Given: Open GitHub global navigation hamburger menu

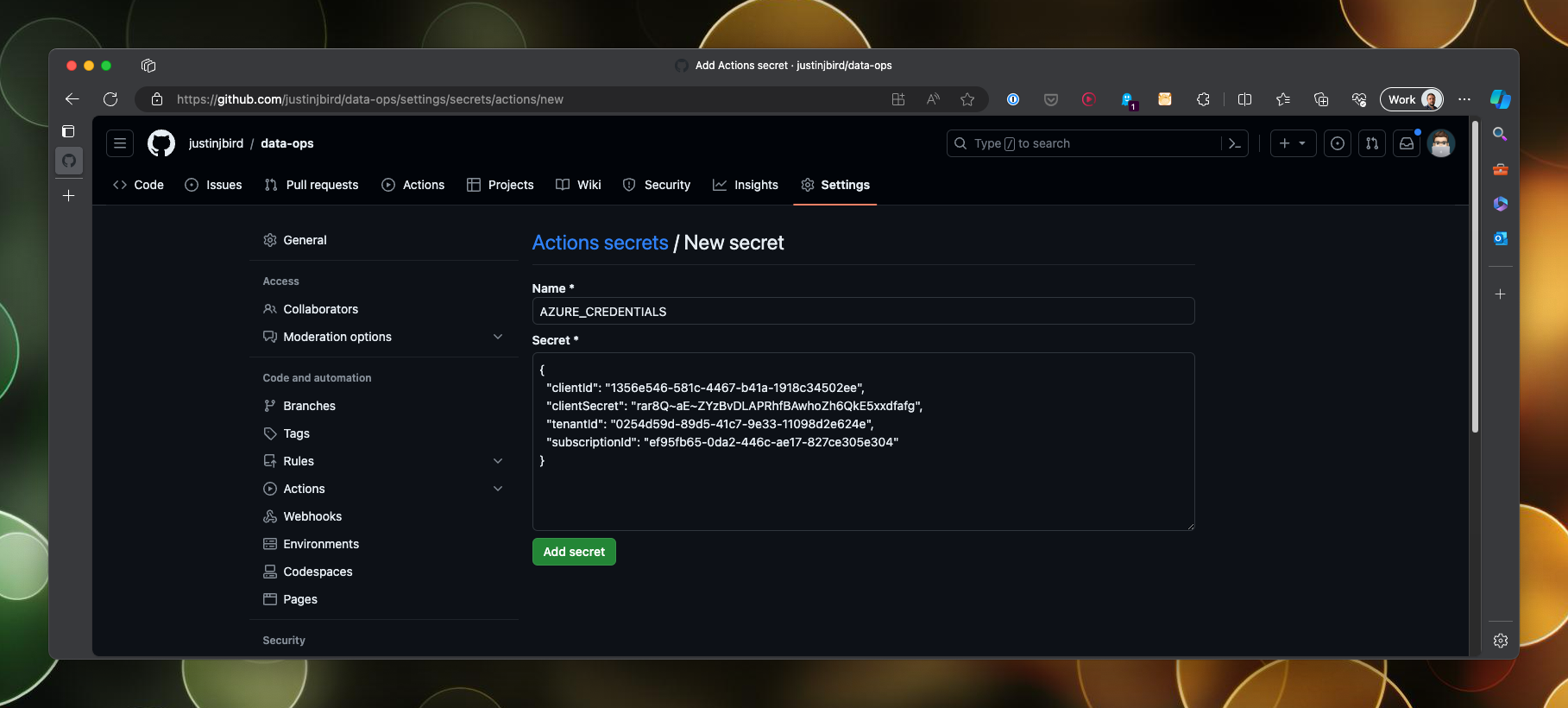Looking at the screenshot, I should coord(120,143).
